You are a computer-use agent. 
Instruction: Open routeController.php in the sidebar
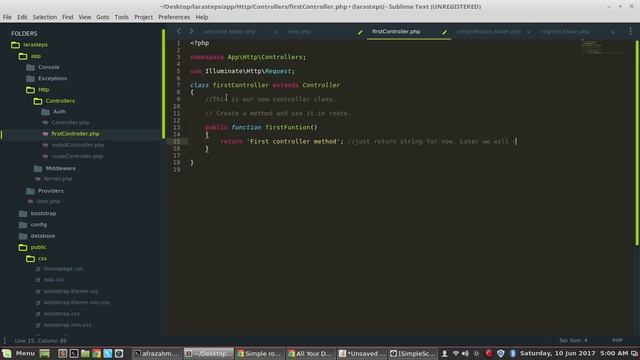click(77, 156)
